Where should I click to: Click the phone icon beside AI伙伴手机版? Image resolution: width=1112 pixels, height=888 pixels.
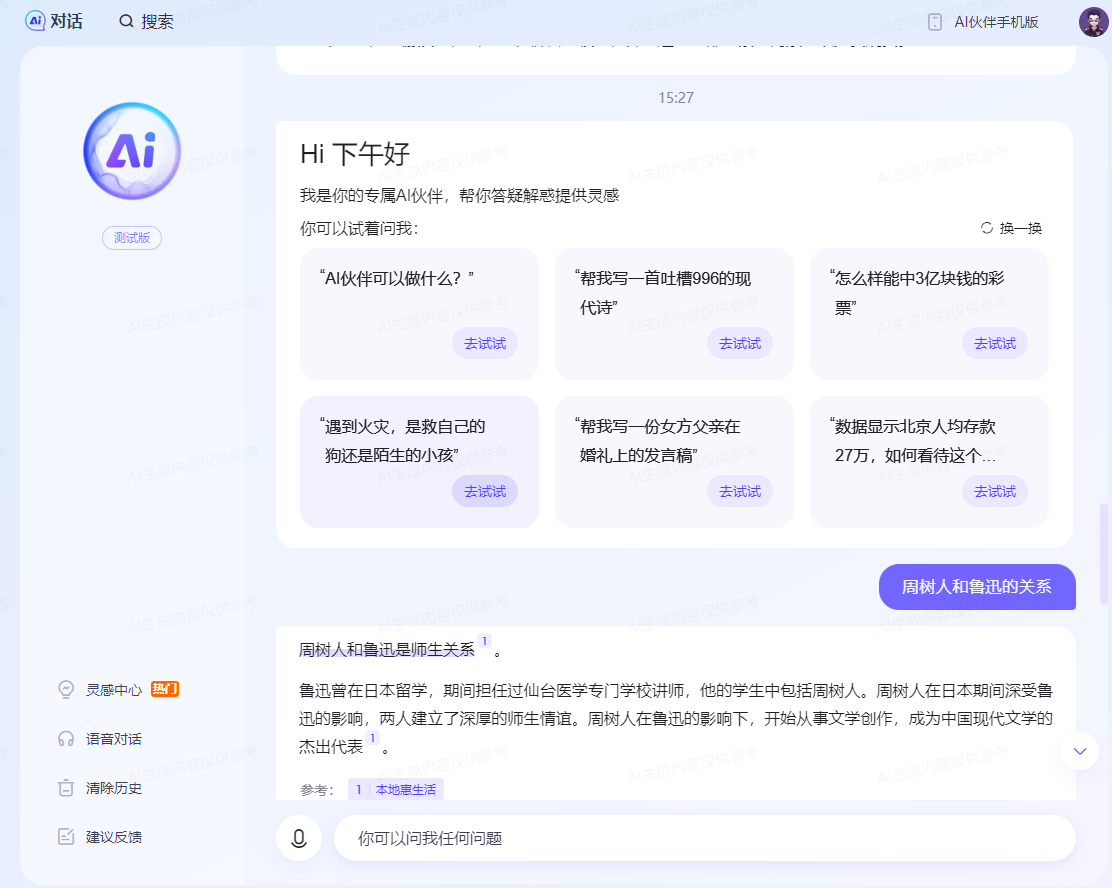[935, 22]
